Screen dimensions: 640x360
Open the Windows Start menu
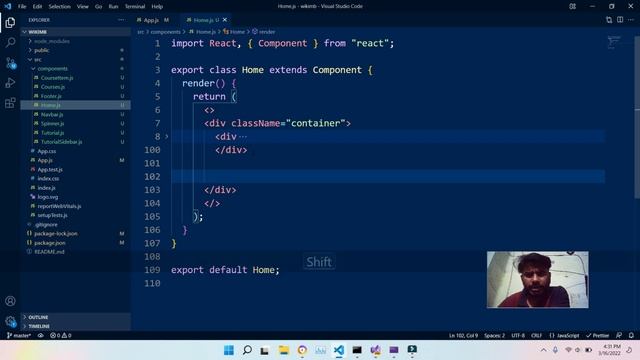(x=229, y=350)
